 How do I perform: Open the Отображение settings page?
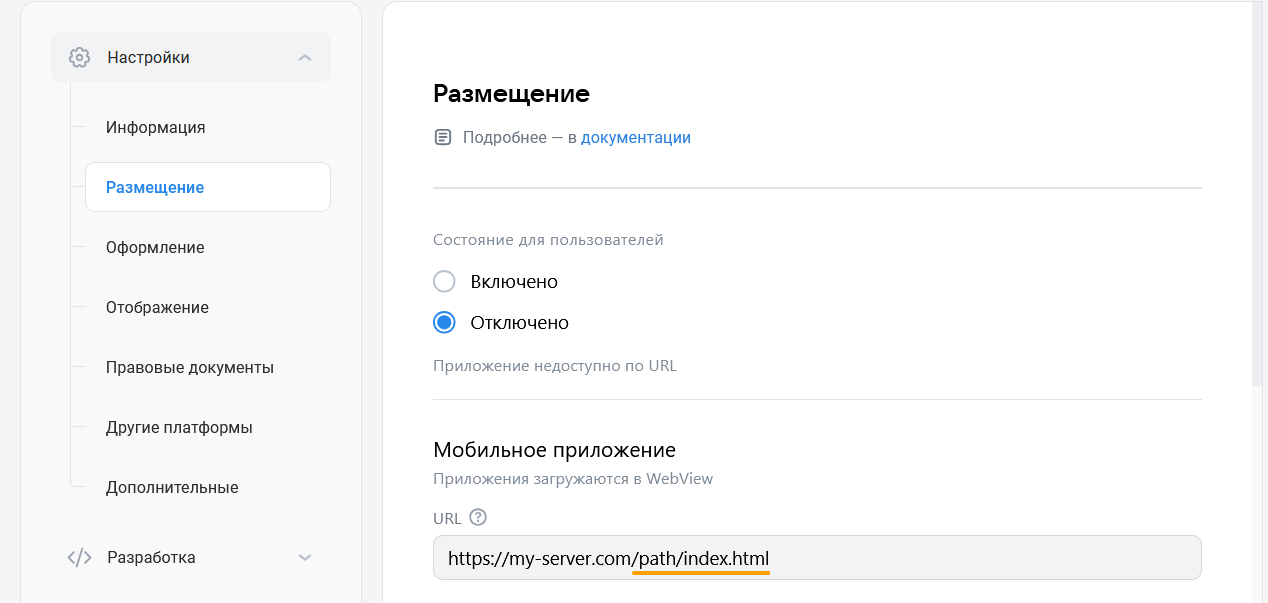coord(157,307)
